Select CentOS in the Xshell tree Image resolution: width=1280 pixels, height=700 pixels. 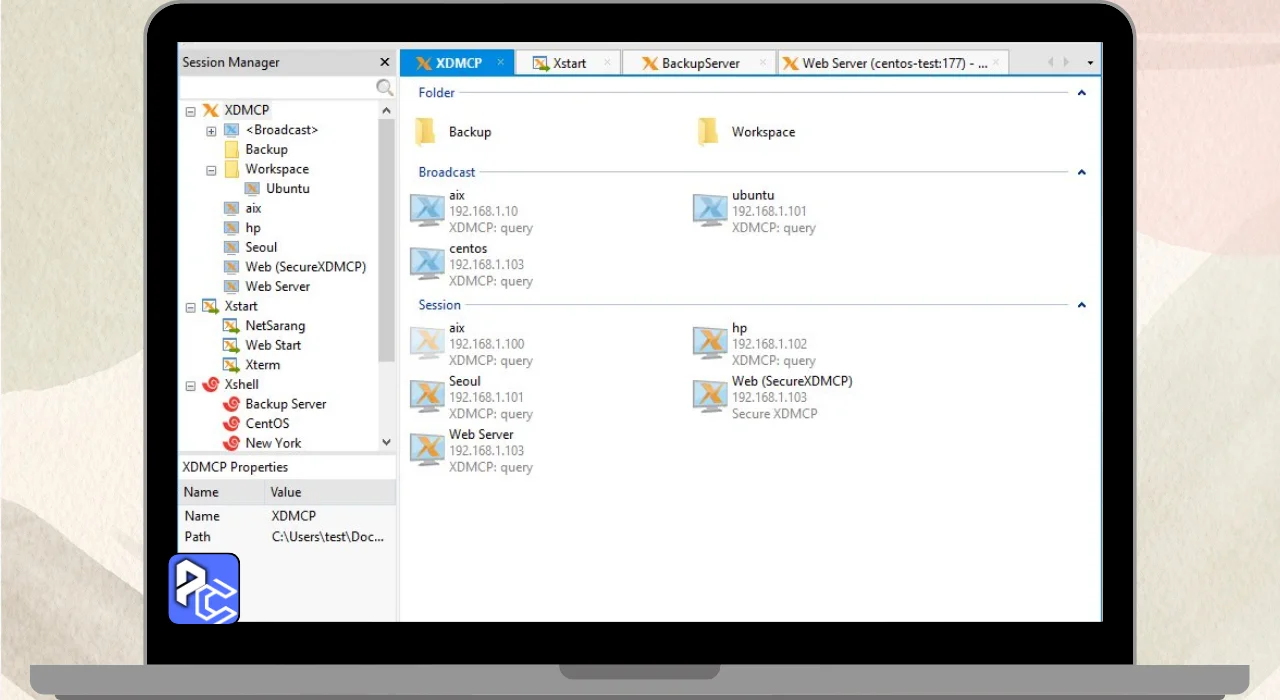coord(267,424)
